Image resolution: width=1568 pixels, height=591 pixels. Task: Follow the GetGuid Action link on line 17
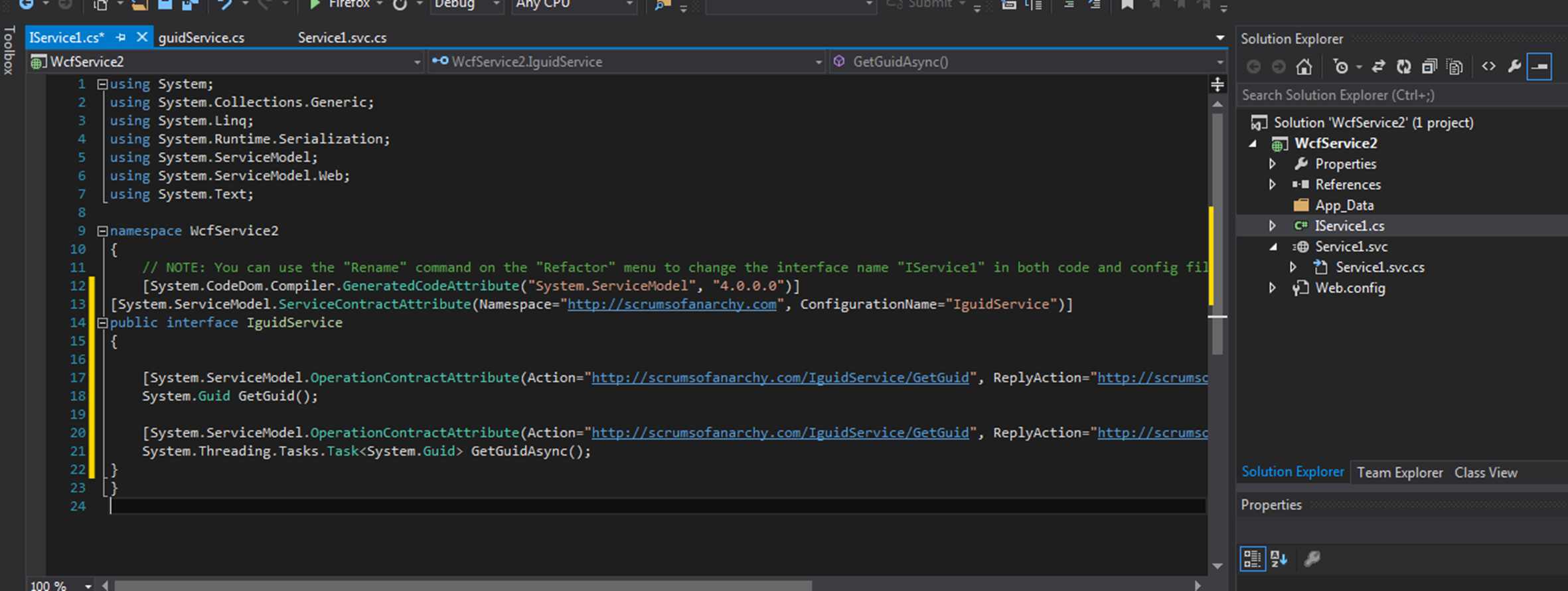780,378
